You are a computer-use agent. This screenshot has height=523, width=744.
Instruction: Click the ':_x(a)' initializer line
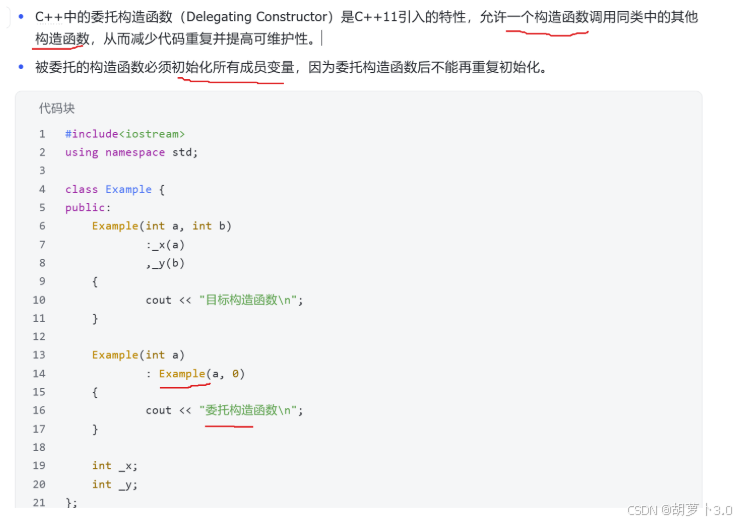click(x=165, y=245)
